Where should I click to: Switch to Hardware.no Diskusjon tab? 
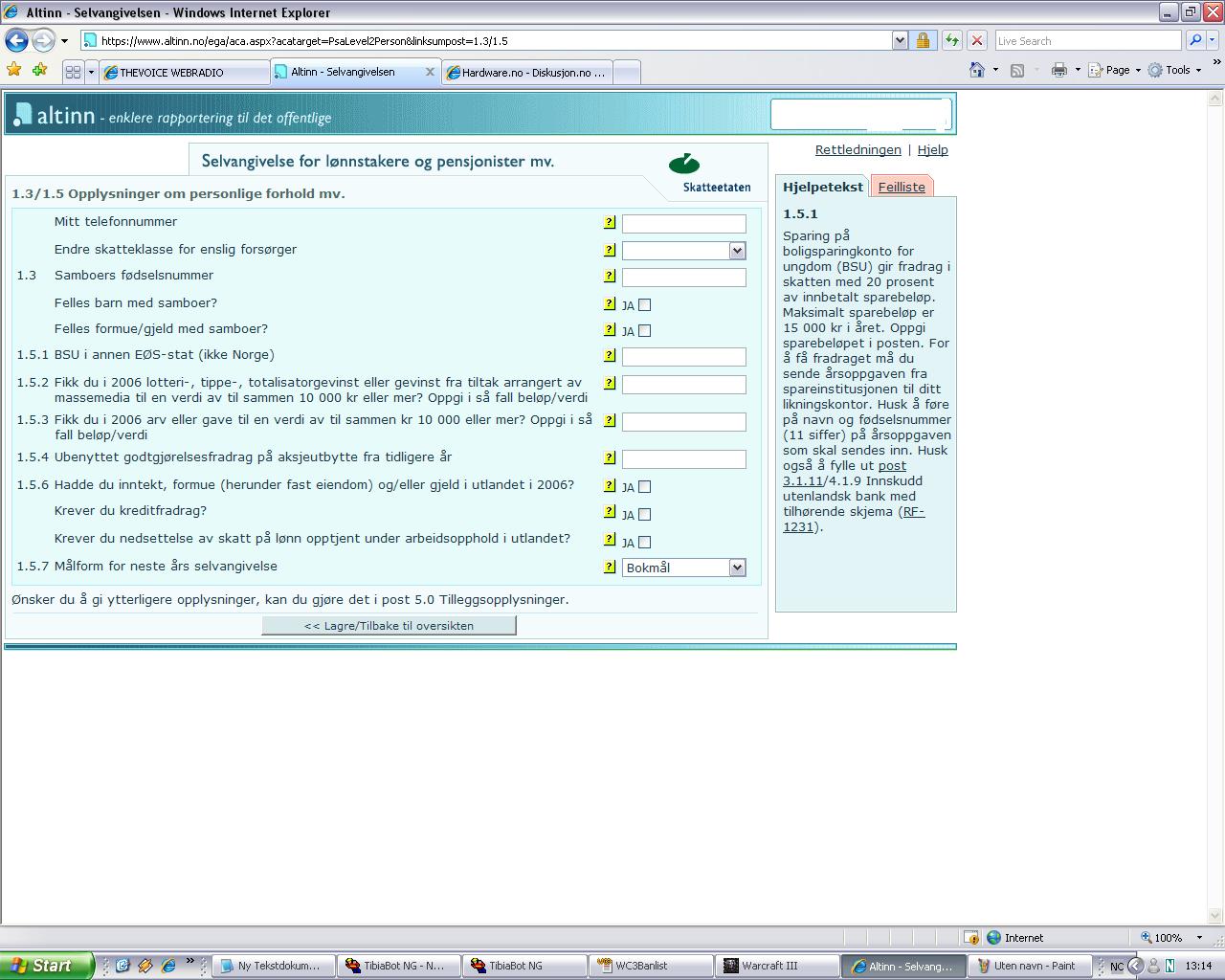(x=527, y=73)
